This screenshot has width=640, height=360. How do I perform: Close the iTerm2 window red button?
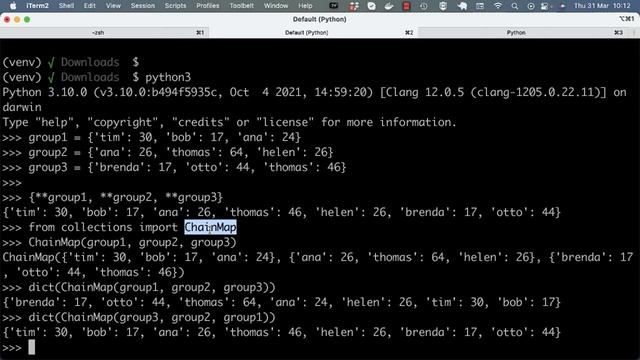tap(7, 19)
